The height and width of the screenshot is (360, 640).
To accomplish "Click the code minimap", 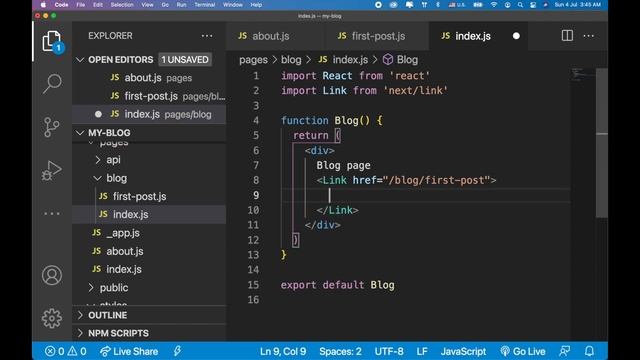I will tap(583, 75).
